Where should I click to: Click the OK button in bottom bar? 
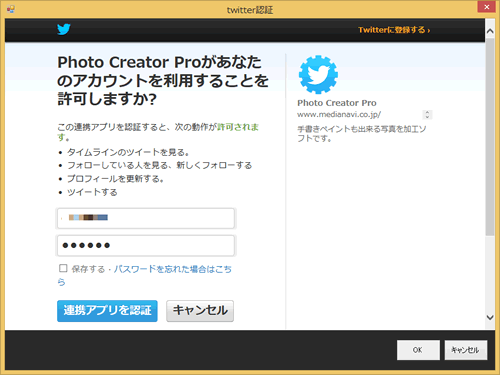[418, 350]
